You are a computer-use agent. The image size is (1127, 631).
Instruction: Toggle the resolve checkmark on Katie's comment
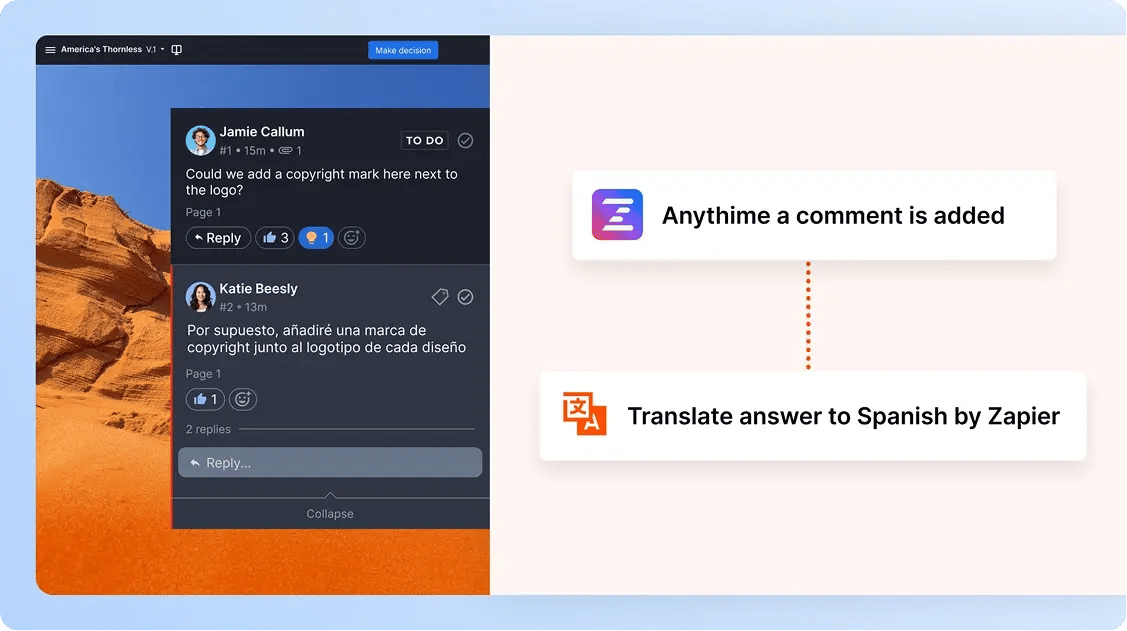(x=465, y=296)
